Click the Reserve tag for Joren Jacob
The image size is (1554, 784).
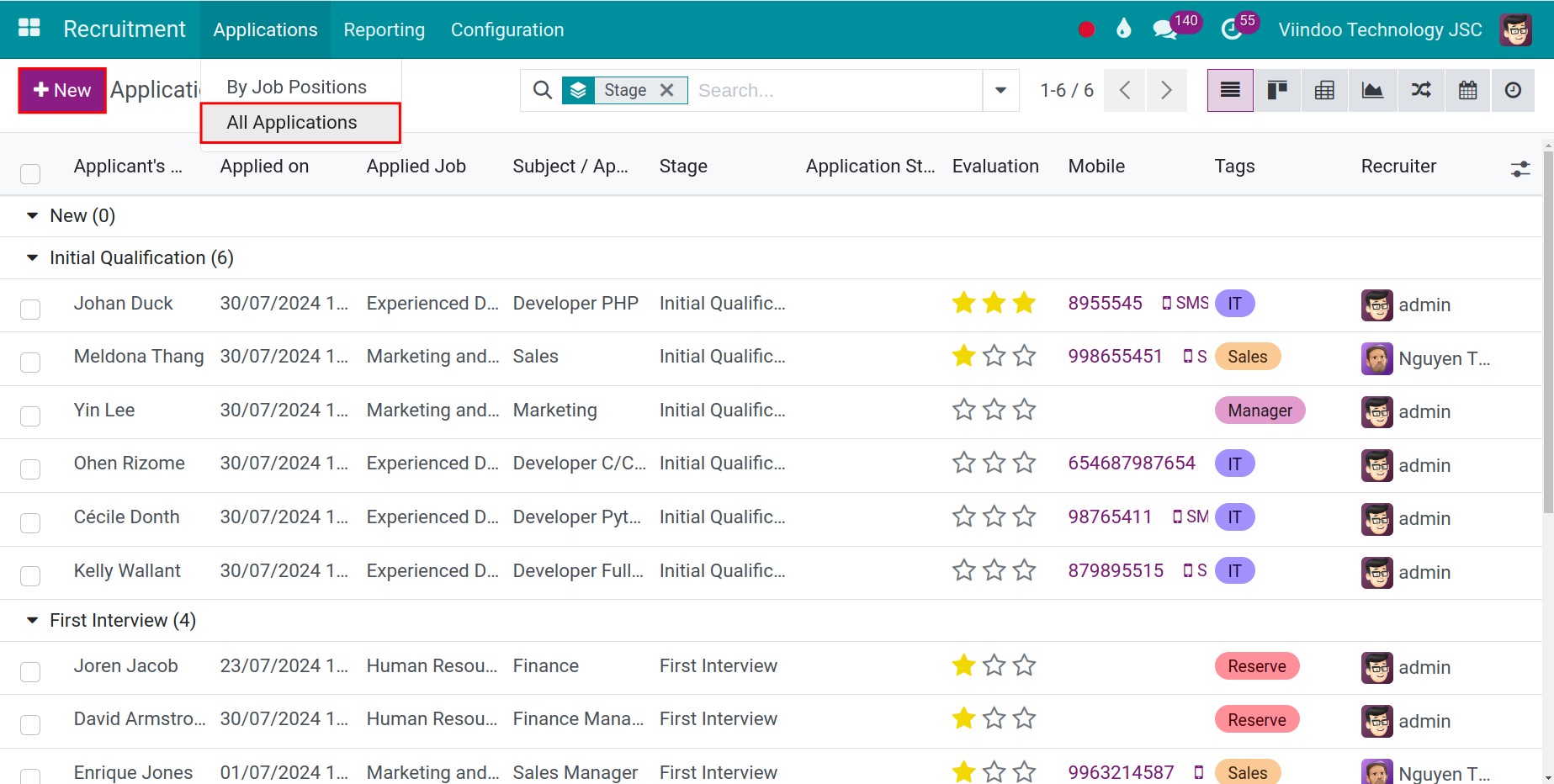tap(1257, 666)
